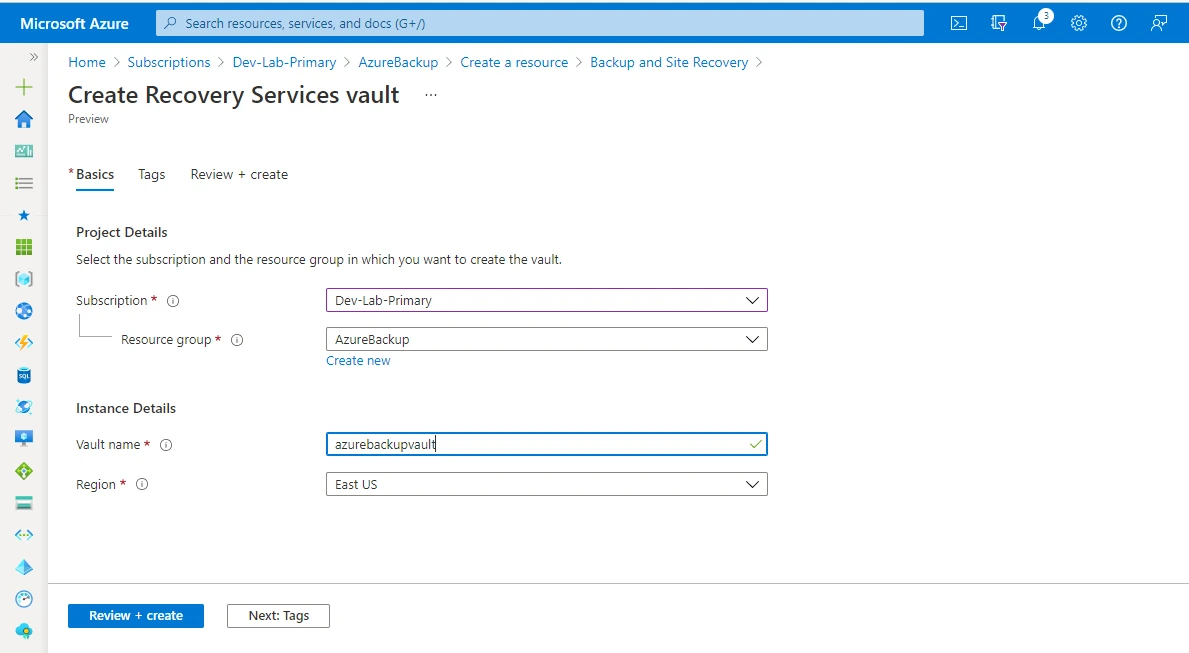
Task: Go Home using the sidebar house icon
Action: 23,119
